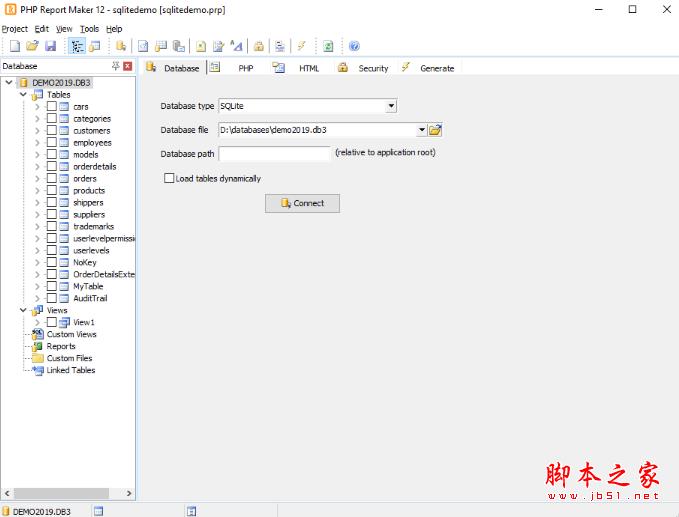Switch to the PHP tab
This screenshot has width=679, height=517.
tap(237, 68)
